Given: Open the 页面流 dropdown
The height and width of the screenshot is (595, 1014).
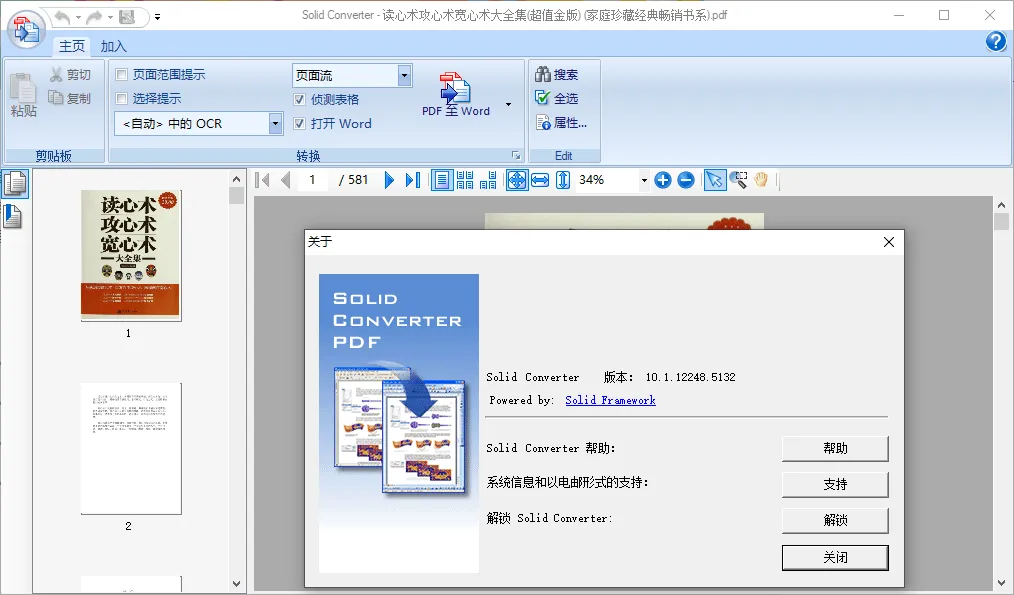Looking at the screenshot, I should click(x=403, y=74).
